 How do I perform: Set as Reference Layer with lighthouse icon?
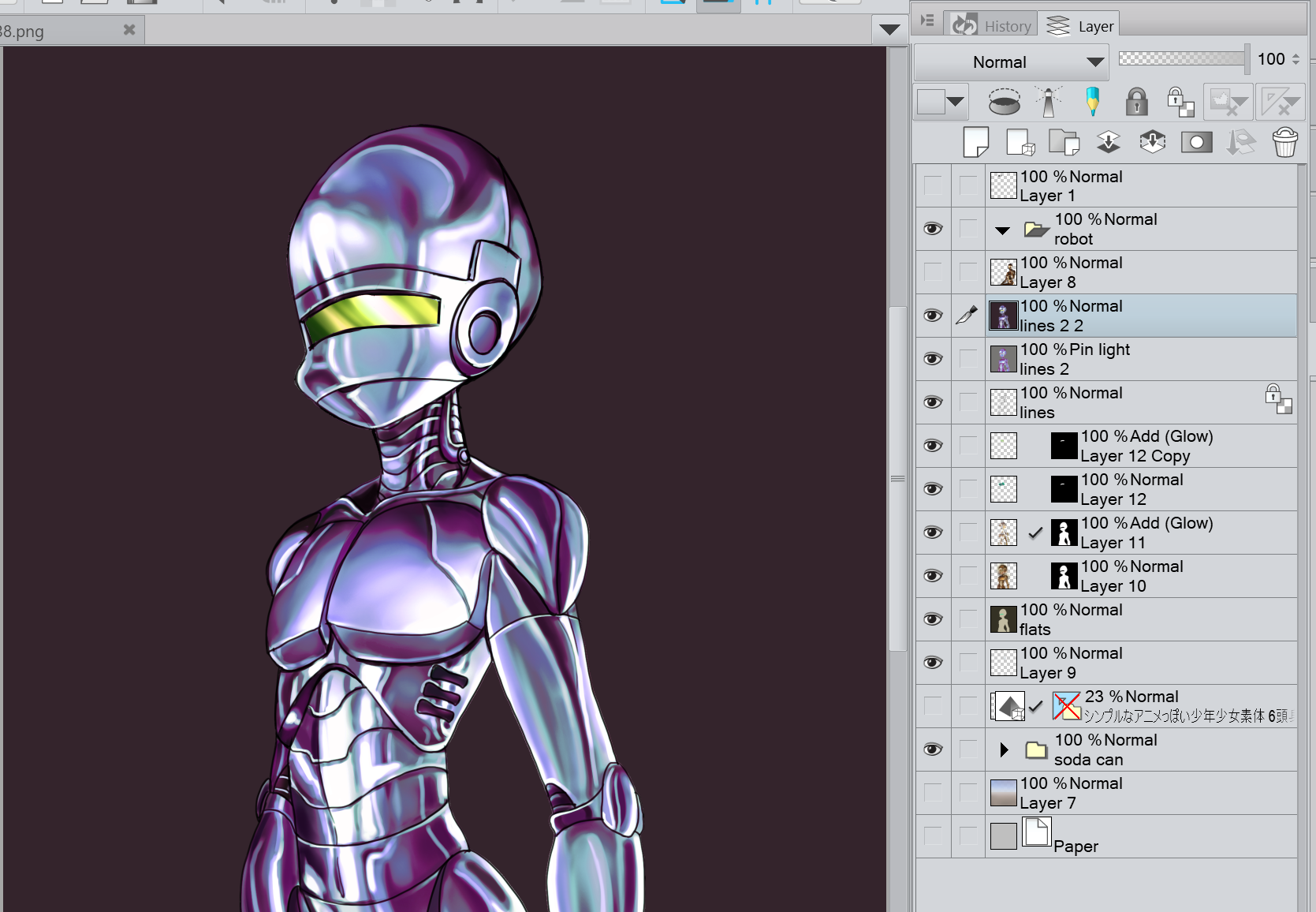point(1049,102)
